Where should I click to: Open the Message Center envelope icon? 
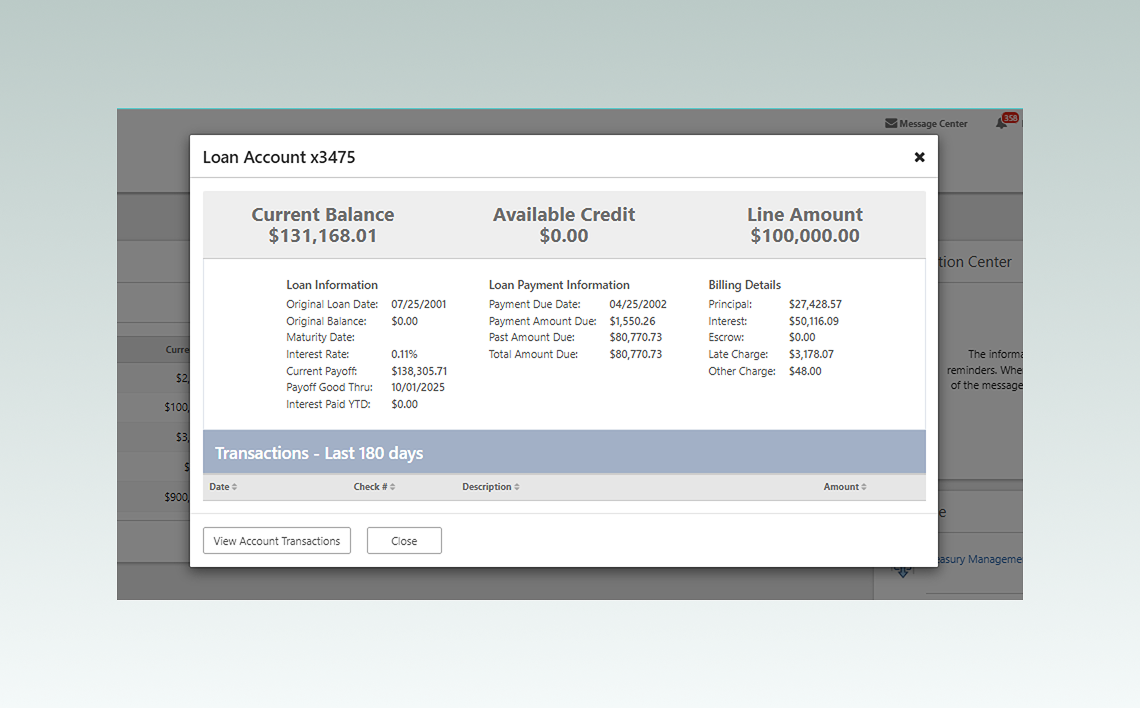tap(891, 123)
